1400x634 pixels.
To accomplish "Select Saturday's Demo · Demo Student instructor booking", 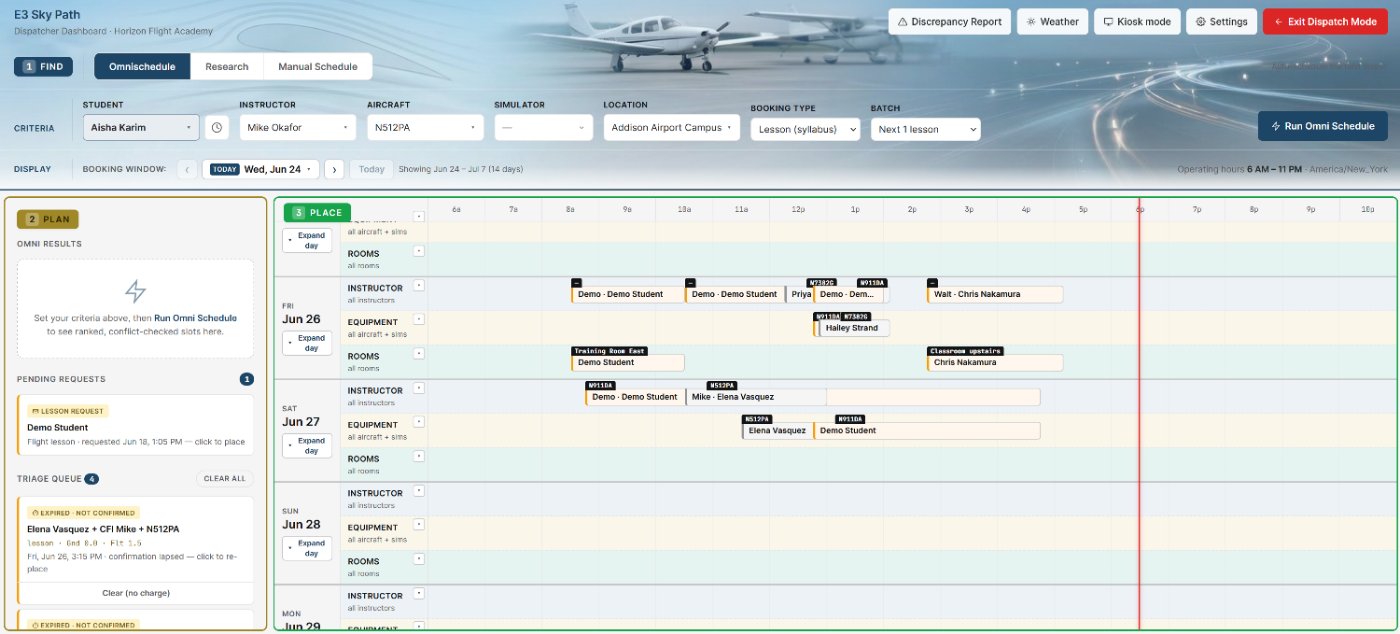I will [x=635, y=397].
